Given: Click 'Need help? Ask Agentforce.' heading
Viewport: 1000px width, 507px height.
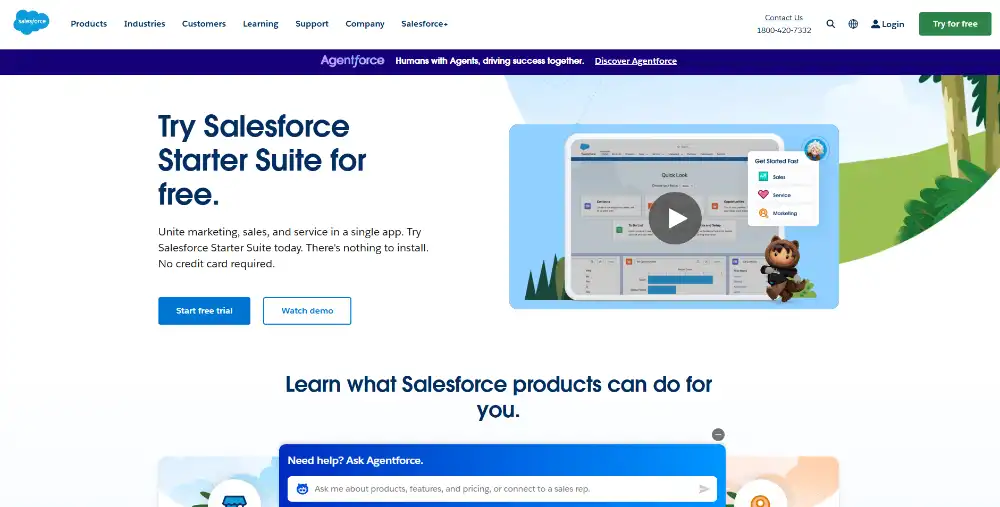Looking at the screenshot, I should pyautogui.click(x=355, y=460).
